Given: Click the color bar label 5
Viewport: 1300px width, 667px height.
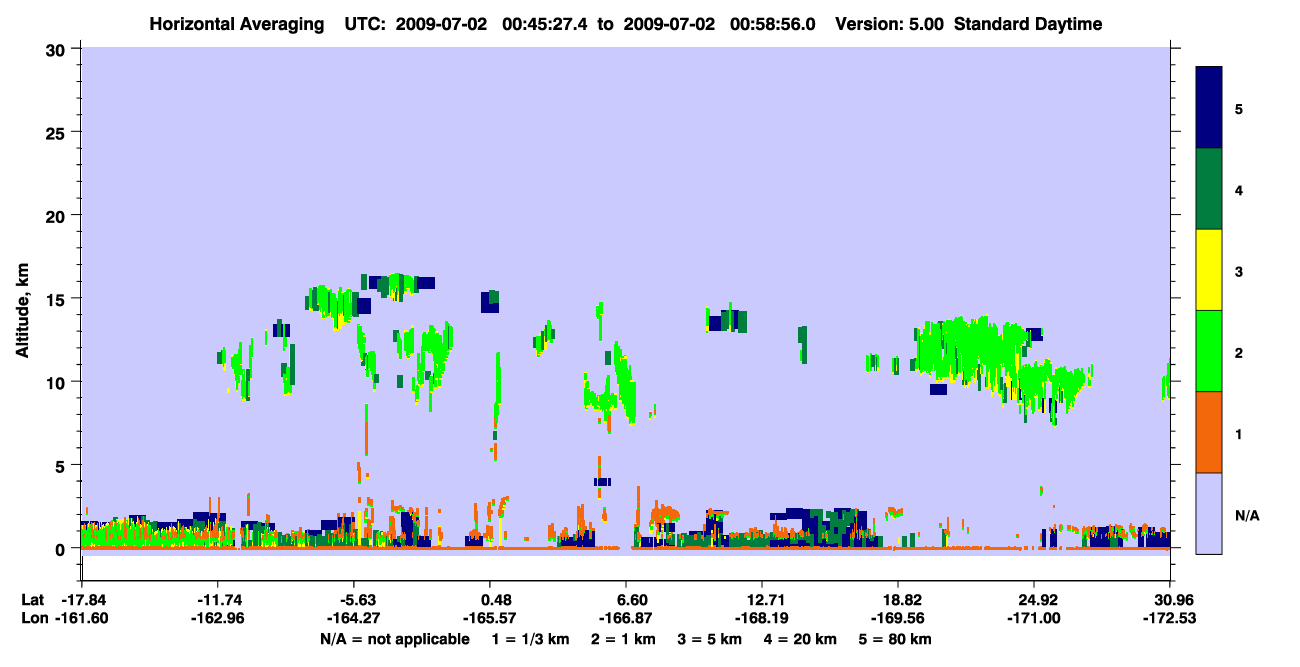Looking at the screenshot, I should [1239, 109].
